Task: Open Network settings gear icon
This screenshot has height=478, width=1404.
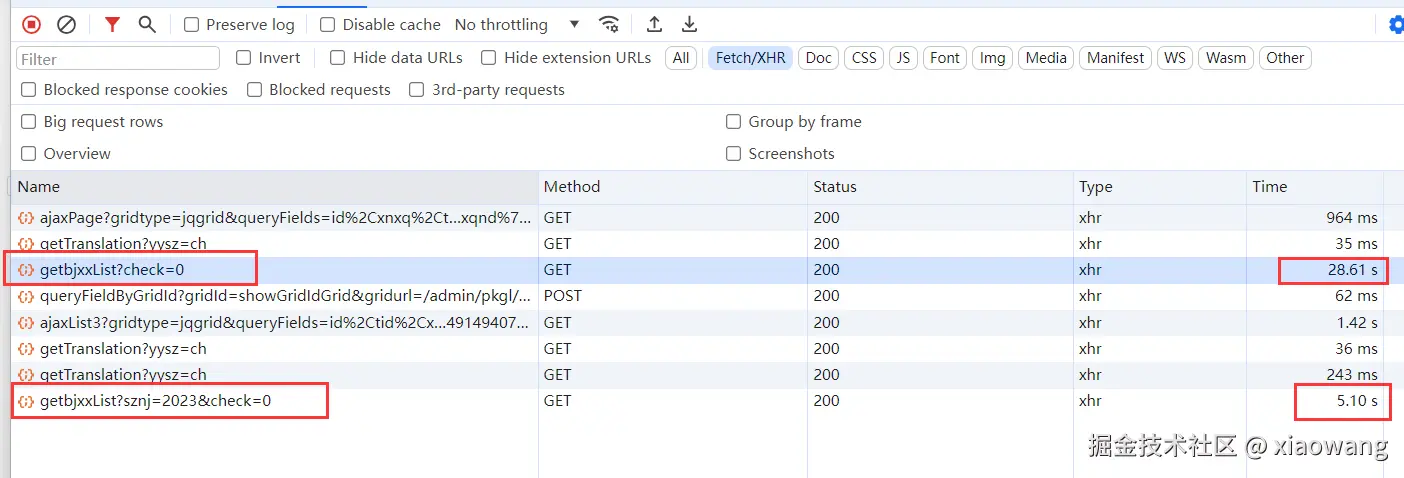Action: tap(1396, 24)
